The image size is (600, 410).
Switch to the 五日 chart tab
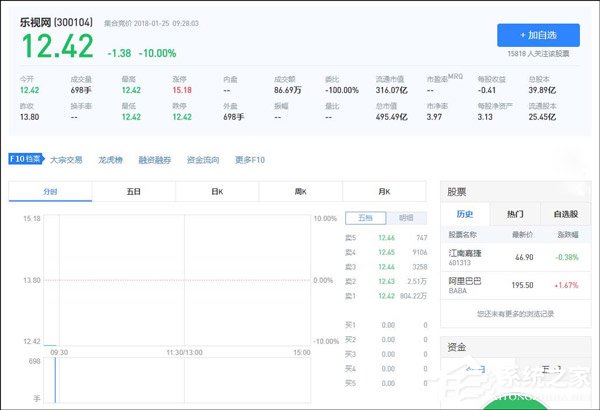(x=134, y=191)
